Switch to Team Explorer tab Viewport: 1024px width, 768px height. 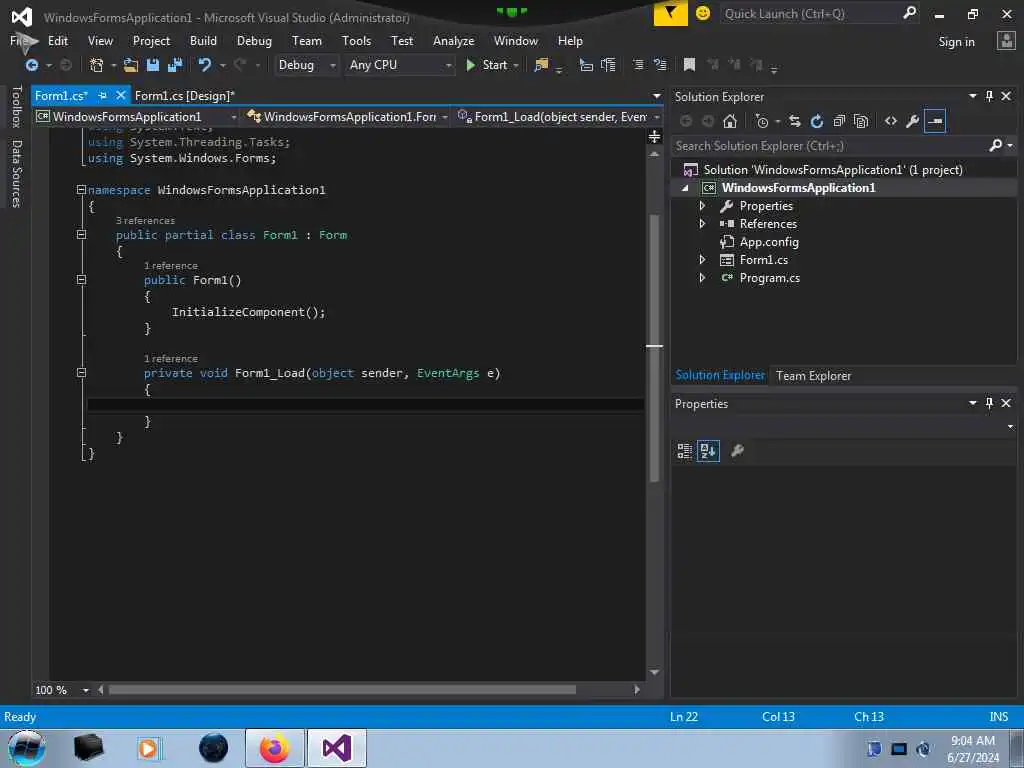pyautogui.click(x=813, y=376)
